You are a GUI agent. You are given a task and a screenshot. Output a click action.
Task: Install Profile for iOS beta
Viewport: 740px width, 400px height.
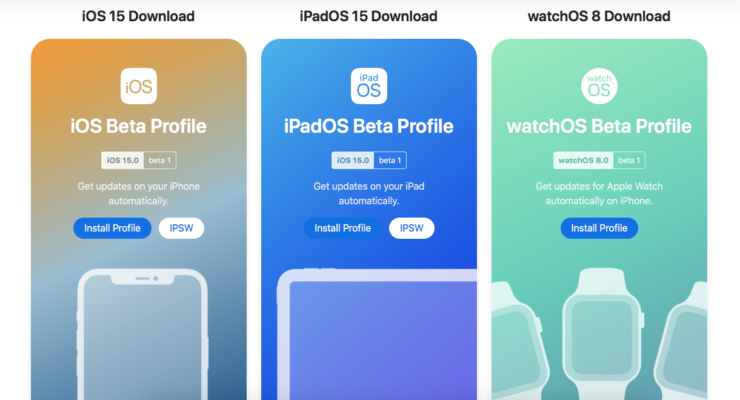112,228
